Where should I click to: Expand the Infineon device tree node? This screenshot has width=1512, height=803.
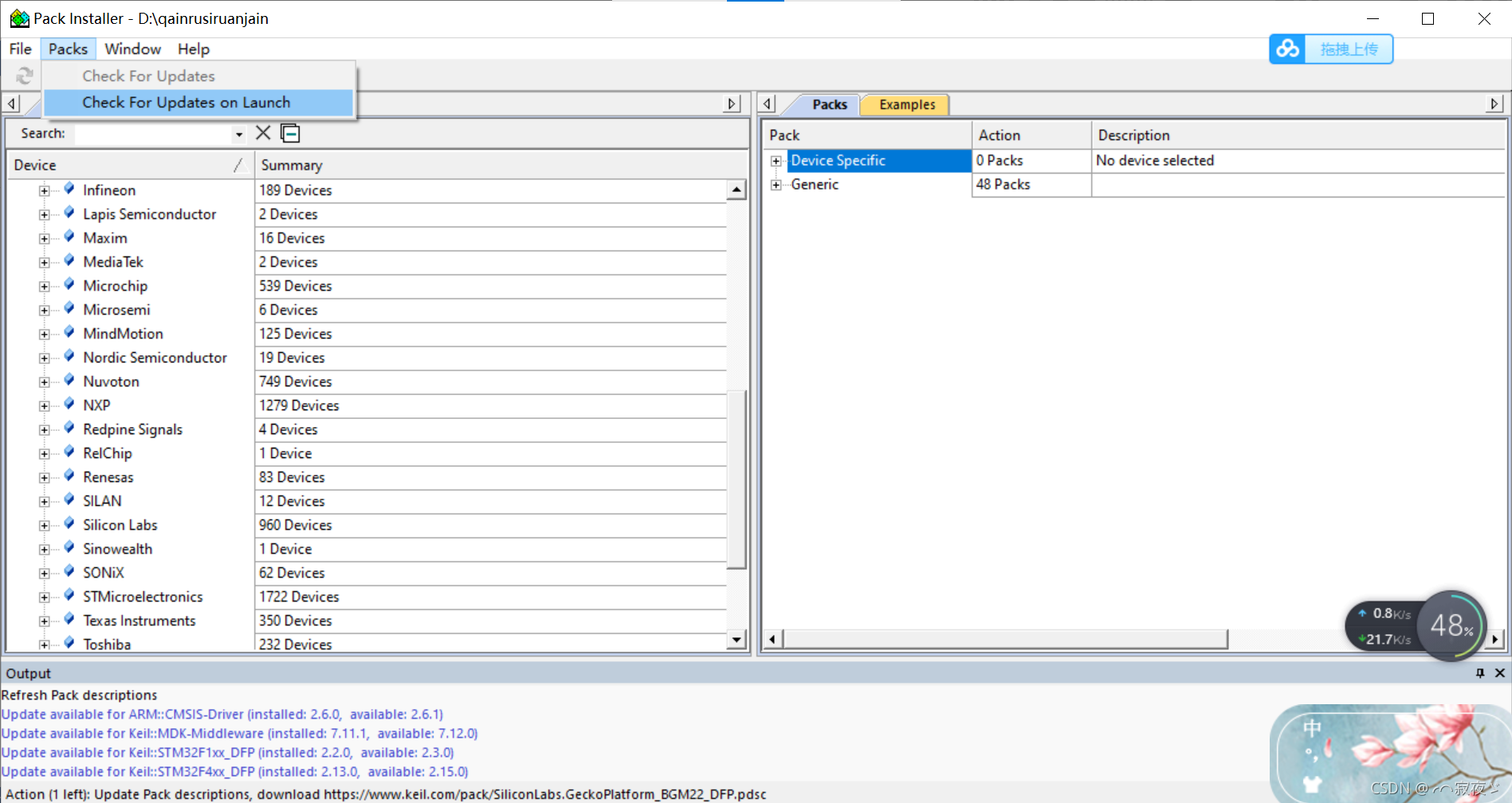(45, 190)
